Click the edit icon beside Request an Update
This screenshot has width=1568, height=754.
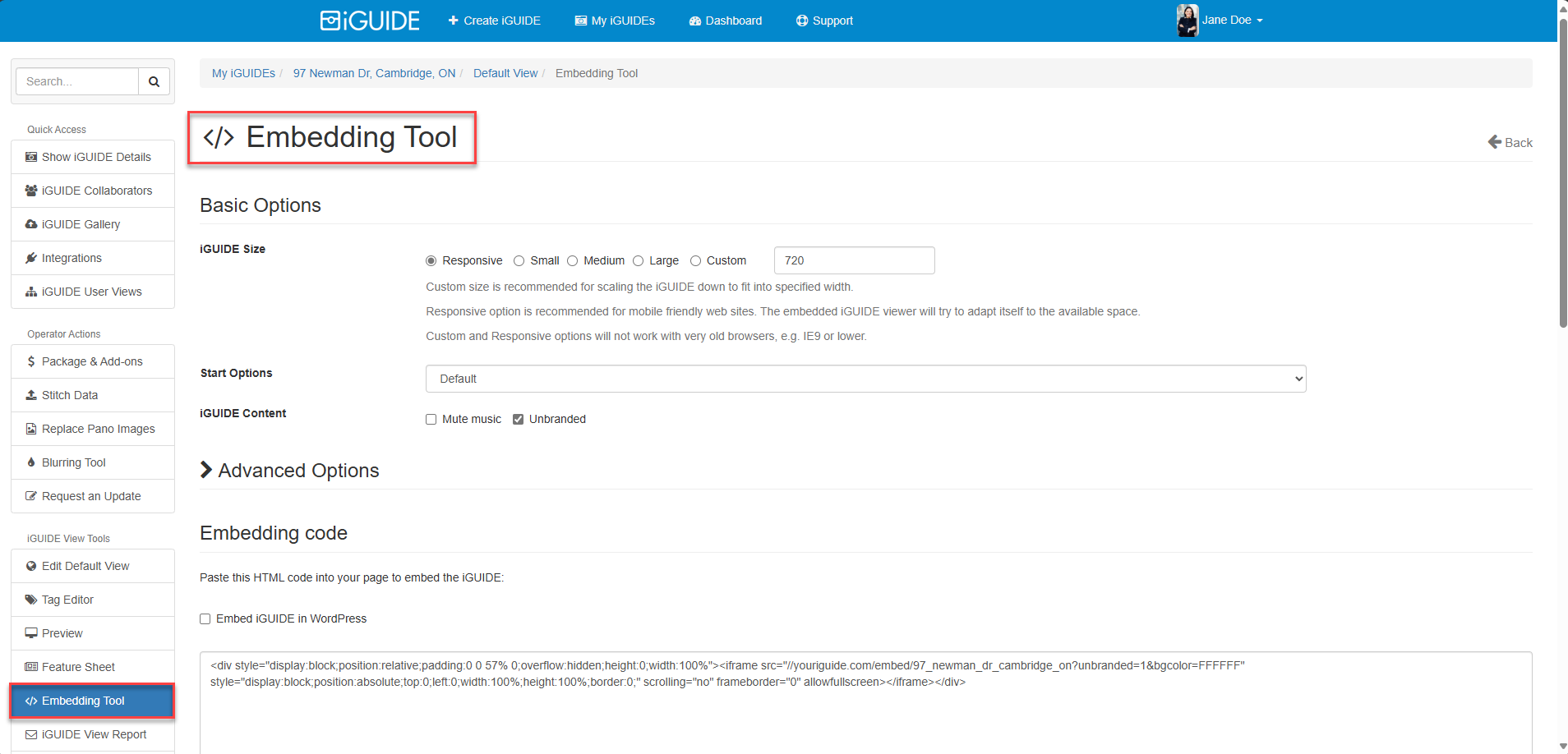(x=31, y=496)
